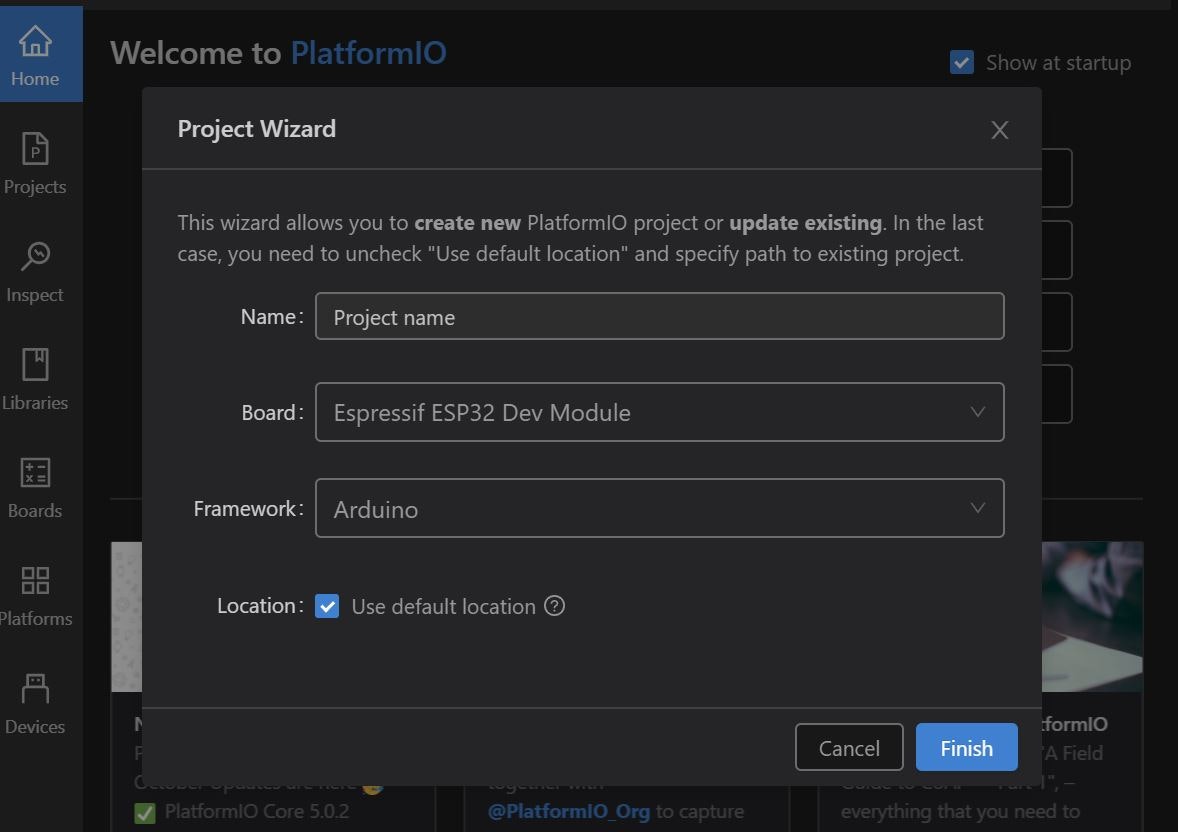Click the Finish button
This screenshot has height=832, width=1178.
(966, 748)
